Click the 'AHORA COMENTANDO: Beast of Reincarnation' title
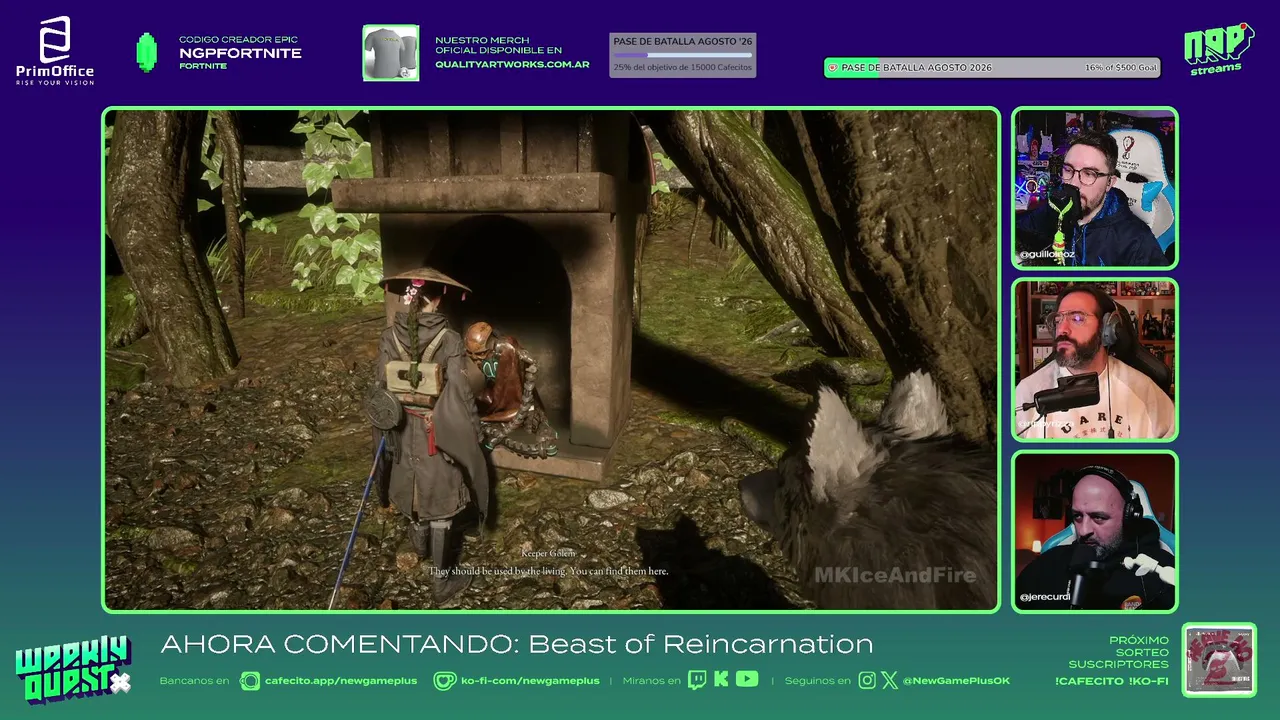1280x720 pixels. 517,644
